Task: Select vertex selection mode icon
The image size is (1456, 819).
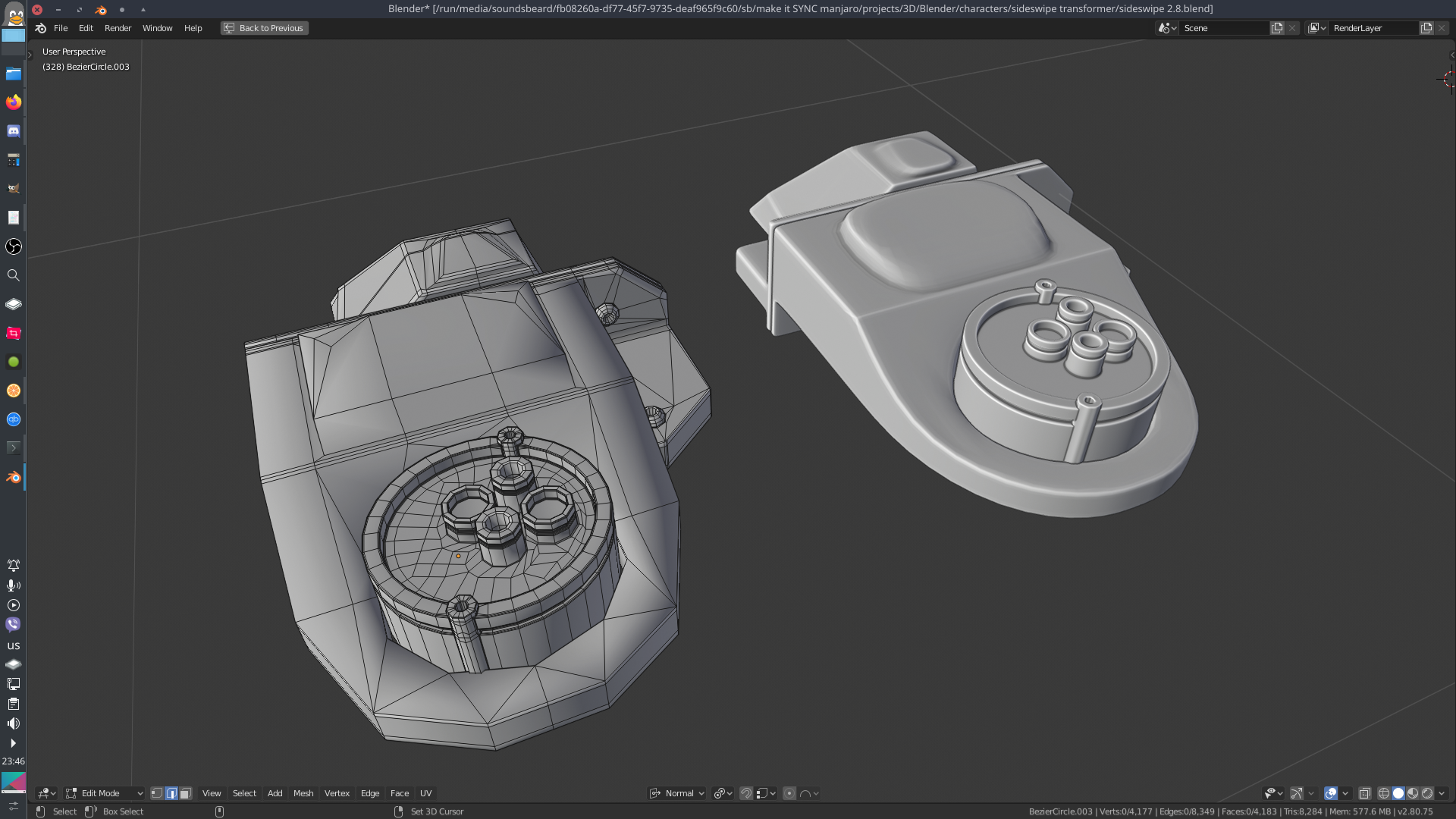Action: click(x=157, y=793)
